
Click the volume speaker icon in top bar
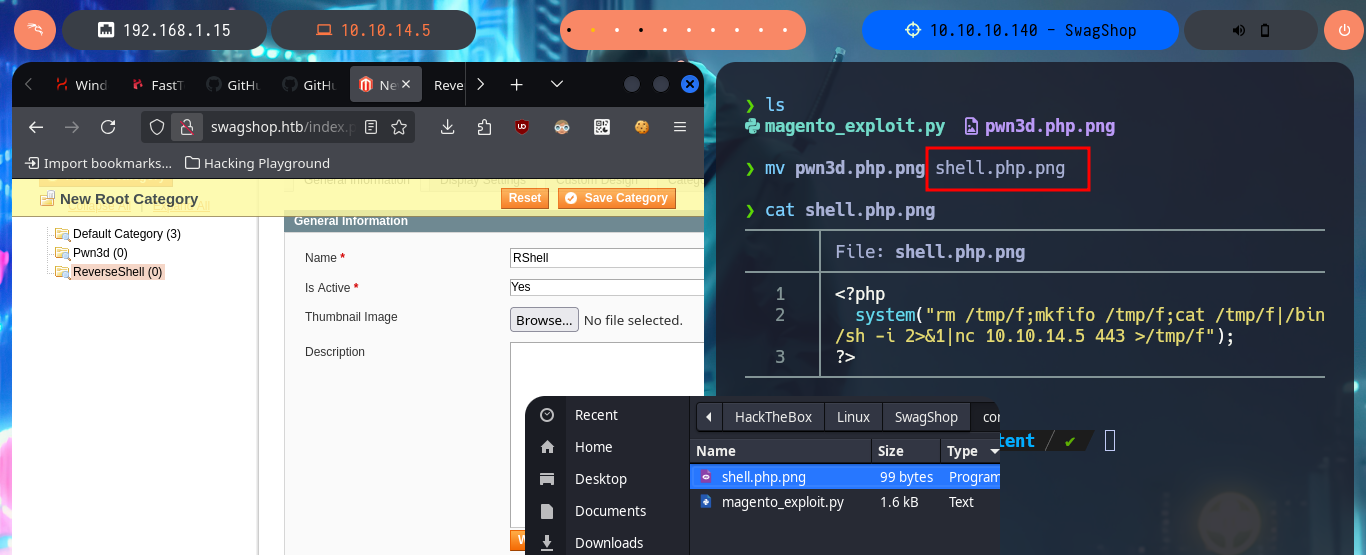[x=1239, y=30]
